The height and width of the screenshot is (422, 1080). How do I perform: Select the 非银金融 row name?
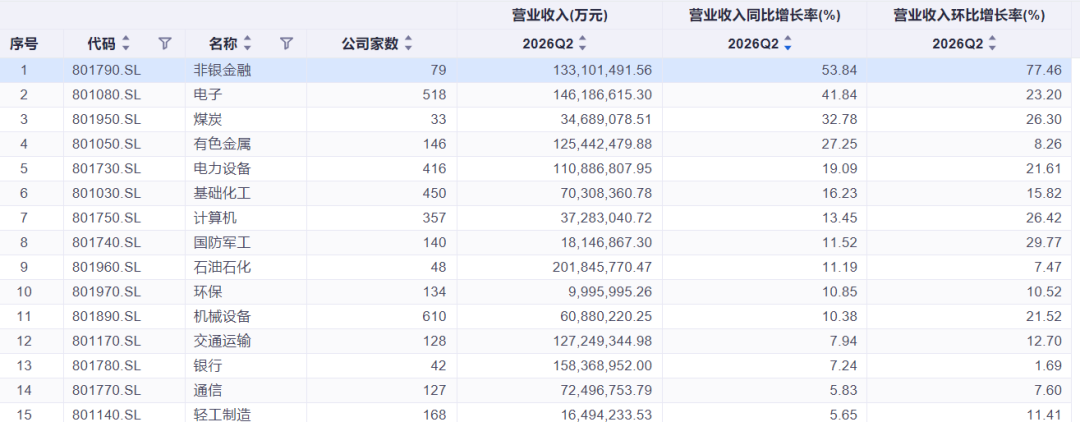point(222,70)
